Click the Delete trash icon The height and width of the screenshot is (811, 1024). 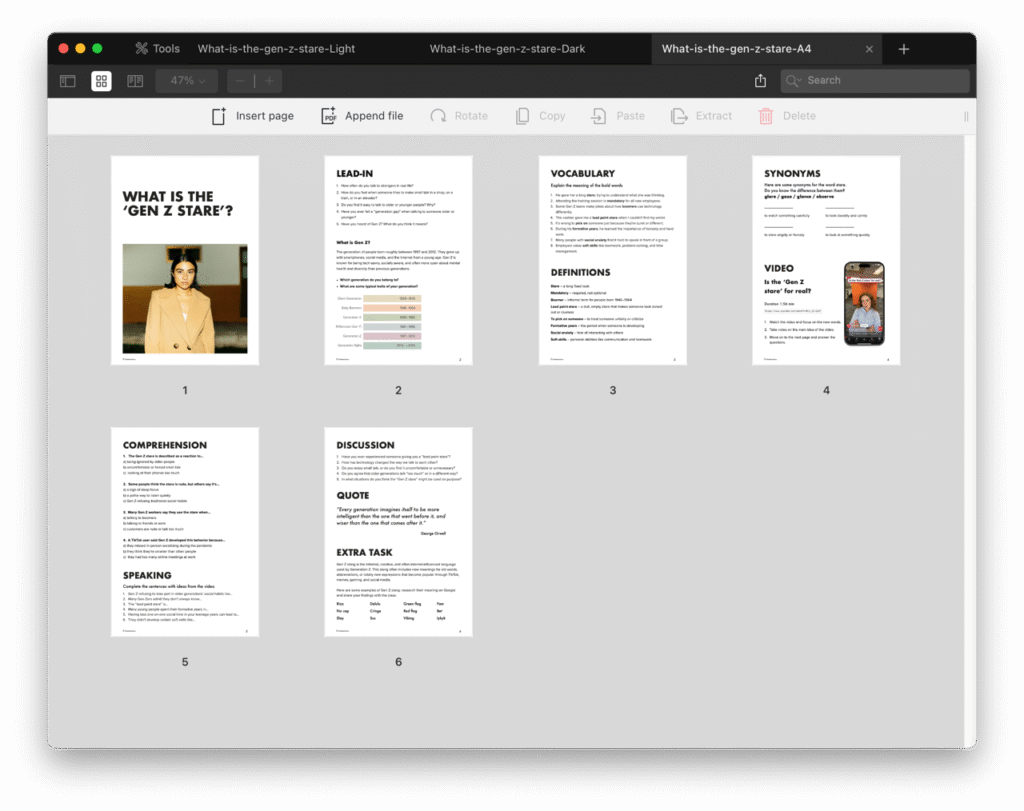pos(766,116)
